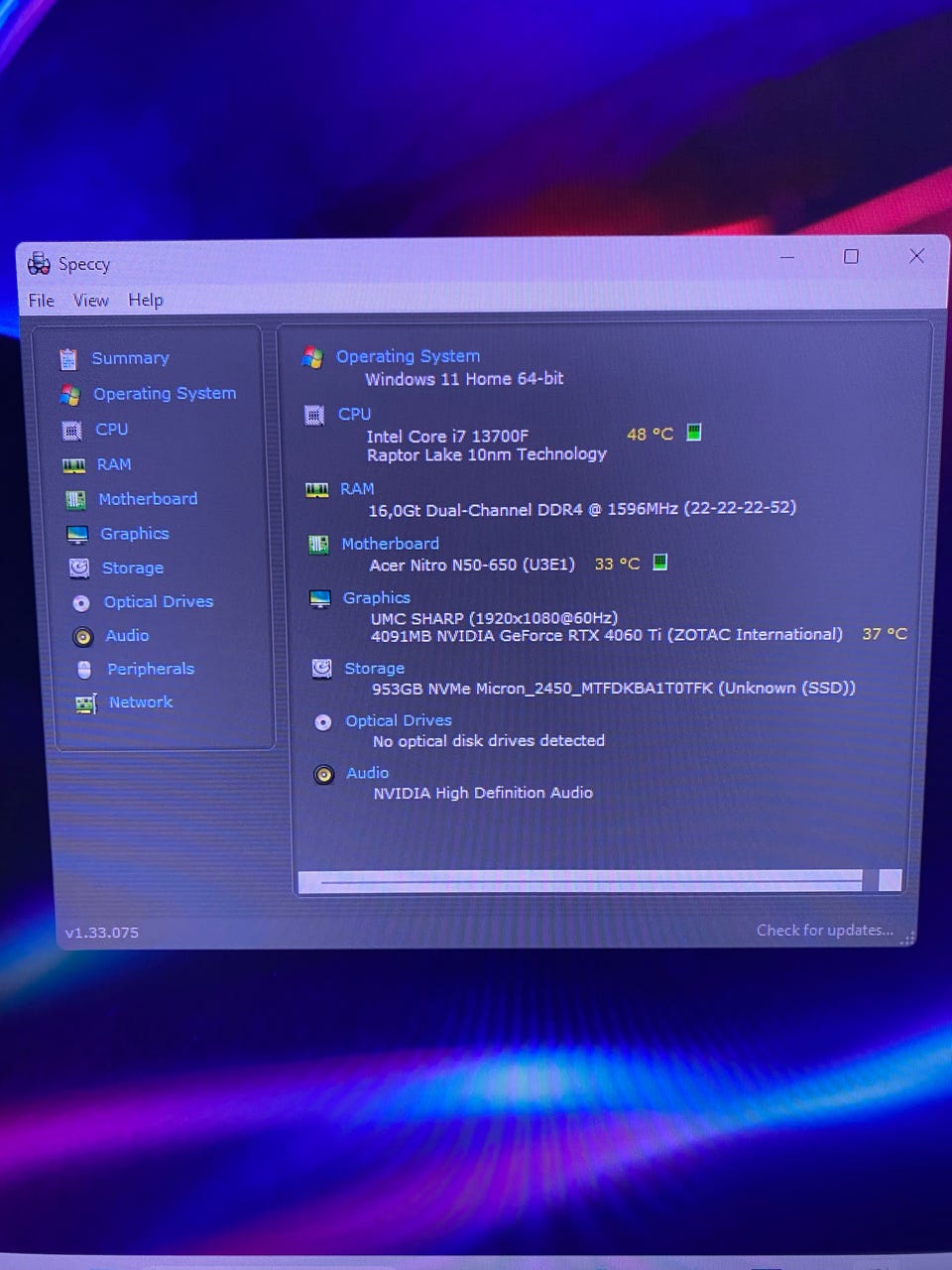Click the Graphics heading link in summary pane
Viewport: 952px width, 1270px height.
coord(377,597)
